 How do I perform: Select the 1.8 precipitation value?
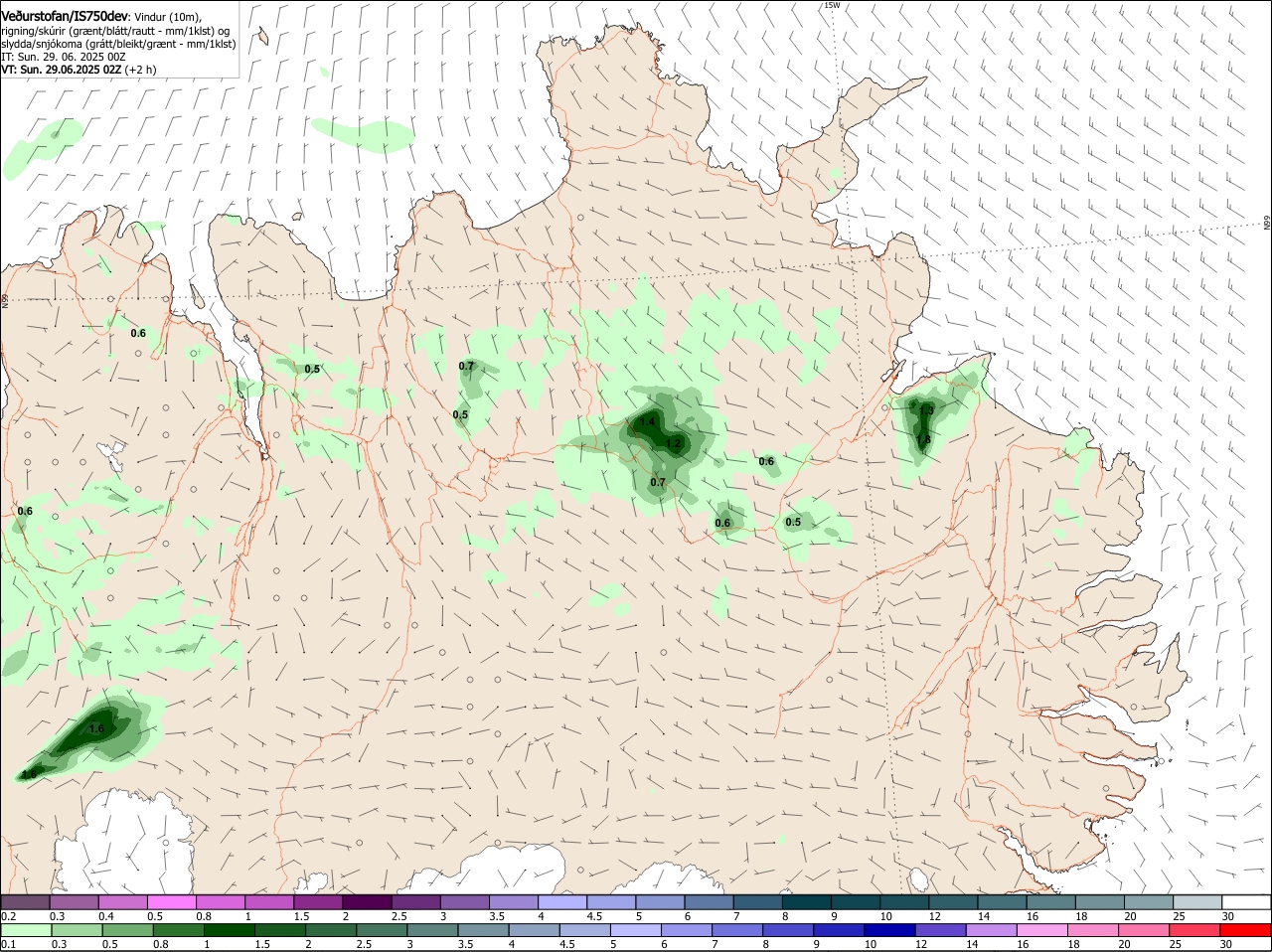click(x=923, y=439)
